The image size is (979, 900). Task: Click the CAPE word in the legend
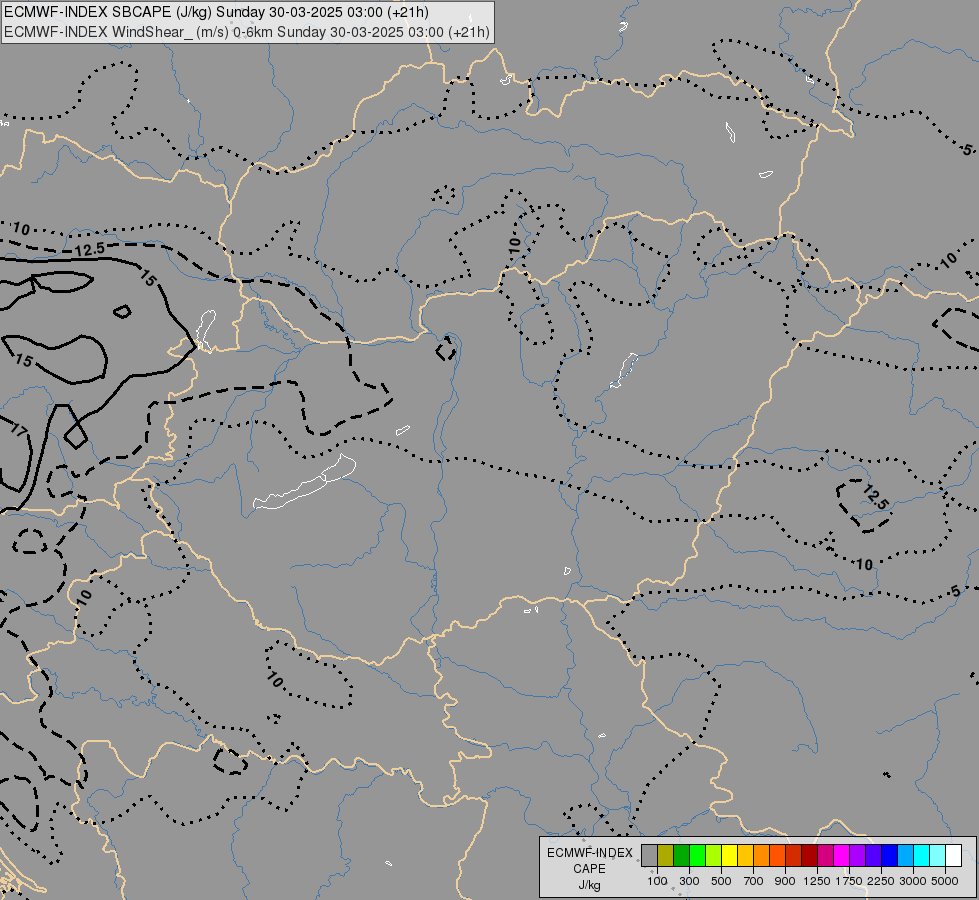tap(589, 869)
